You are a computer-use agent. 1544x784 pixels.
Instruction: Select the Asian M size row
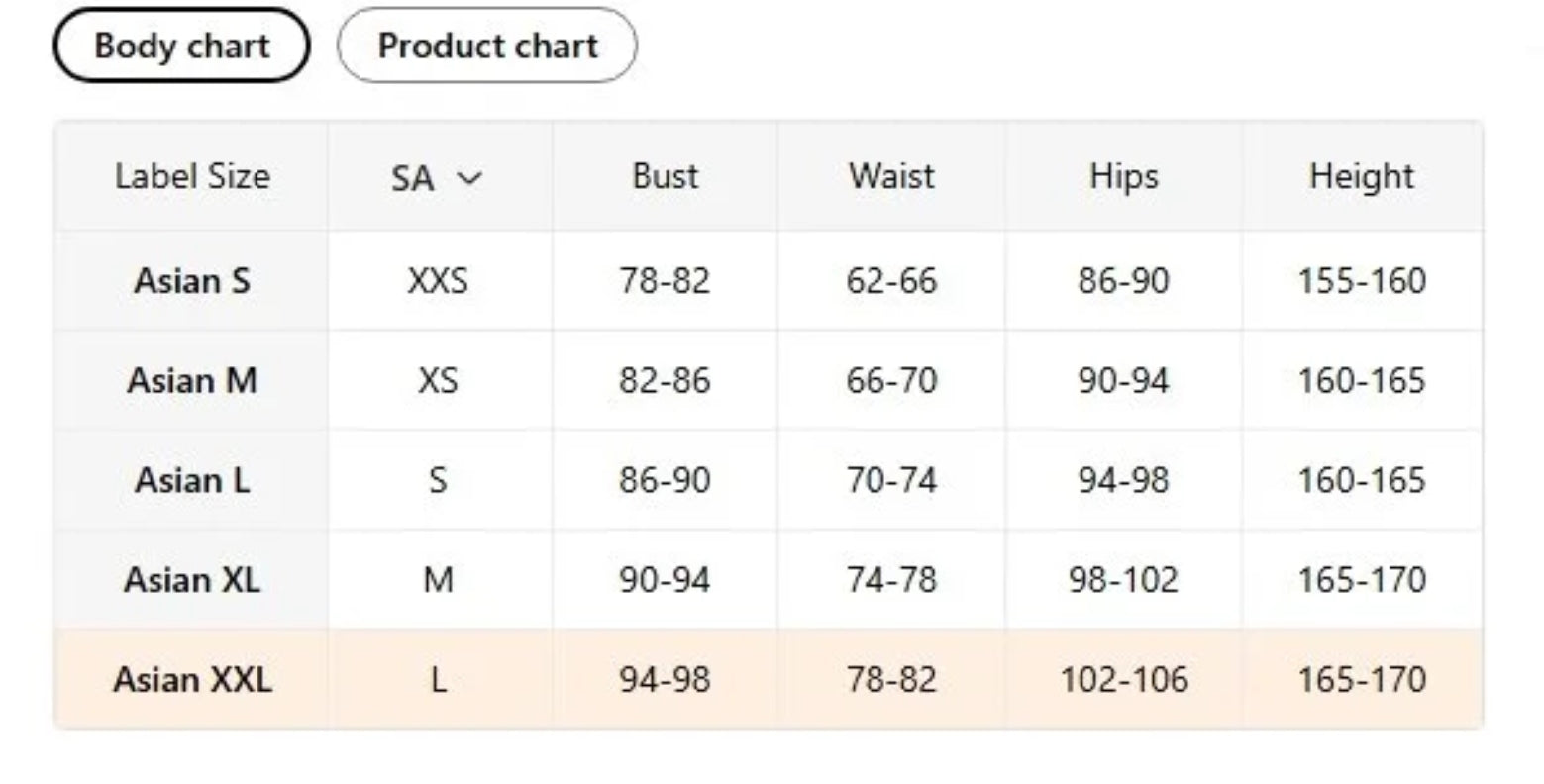click(x=192, y=381)
